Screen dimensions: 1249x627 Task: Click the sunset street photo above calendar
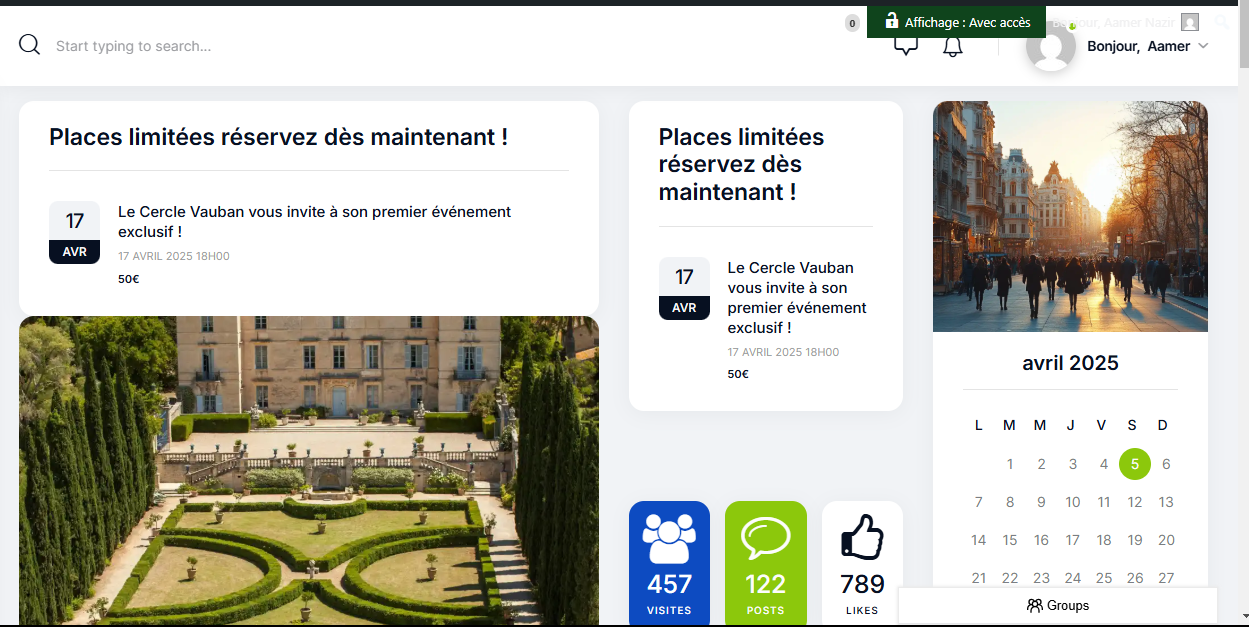point(1070,216)
